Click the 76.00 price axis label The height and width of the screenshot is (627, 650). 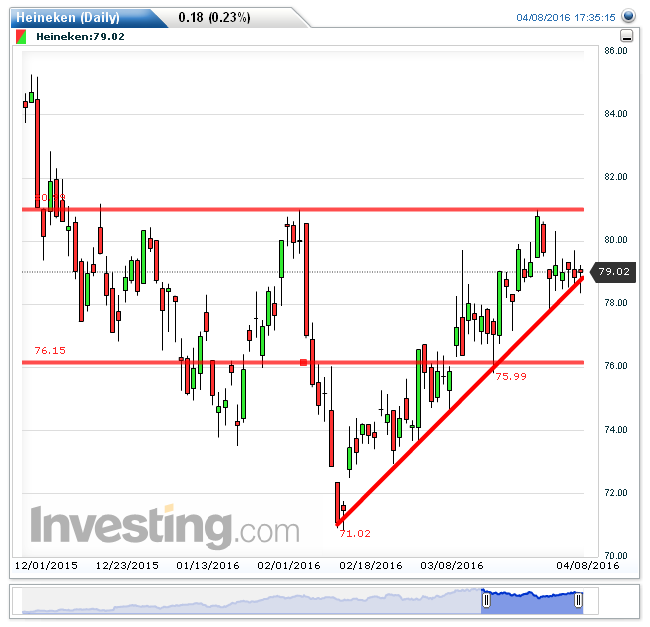point(616,366)
